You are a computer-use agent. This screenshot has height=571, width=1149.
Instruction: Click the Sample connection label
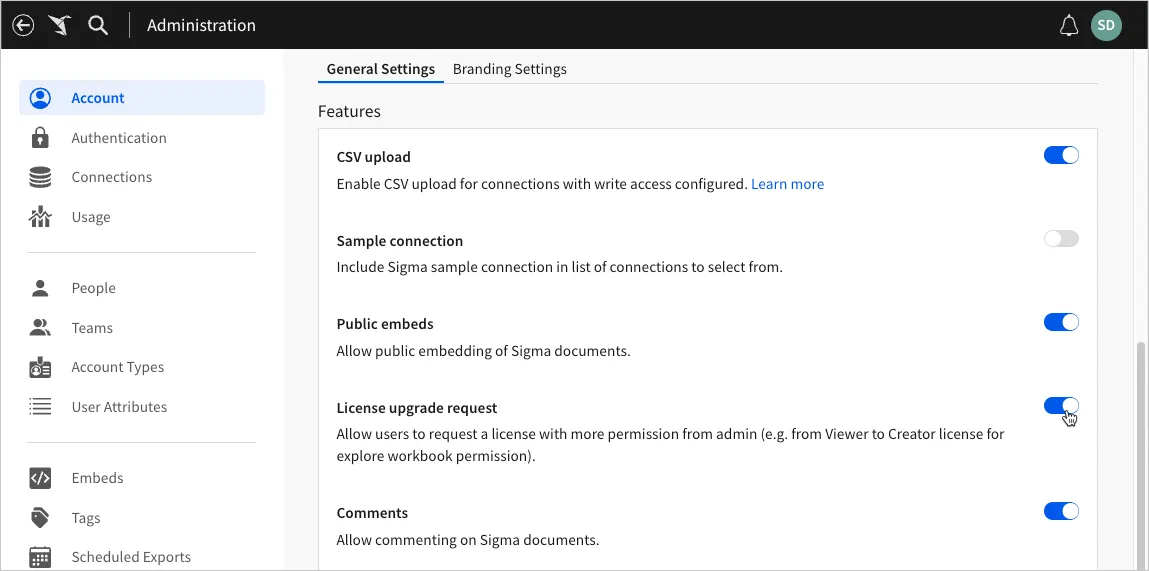(x=399, y=241)
